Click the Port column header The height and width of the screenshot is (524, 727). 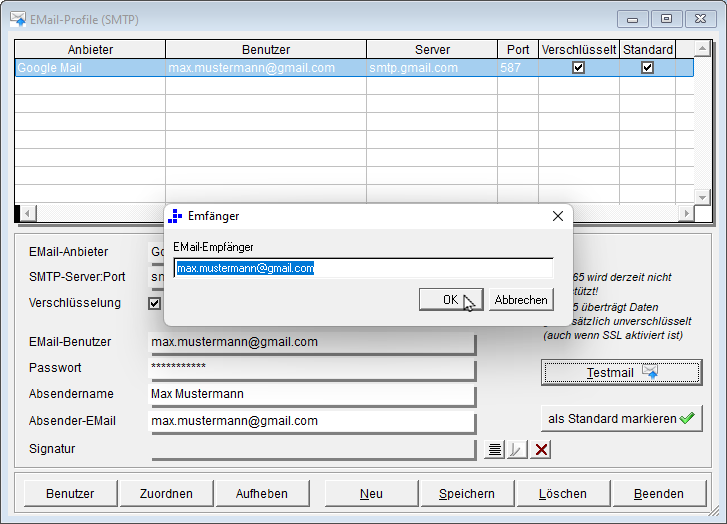click(518, 49)
